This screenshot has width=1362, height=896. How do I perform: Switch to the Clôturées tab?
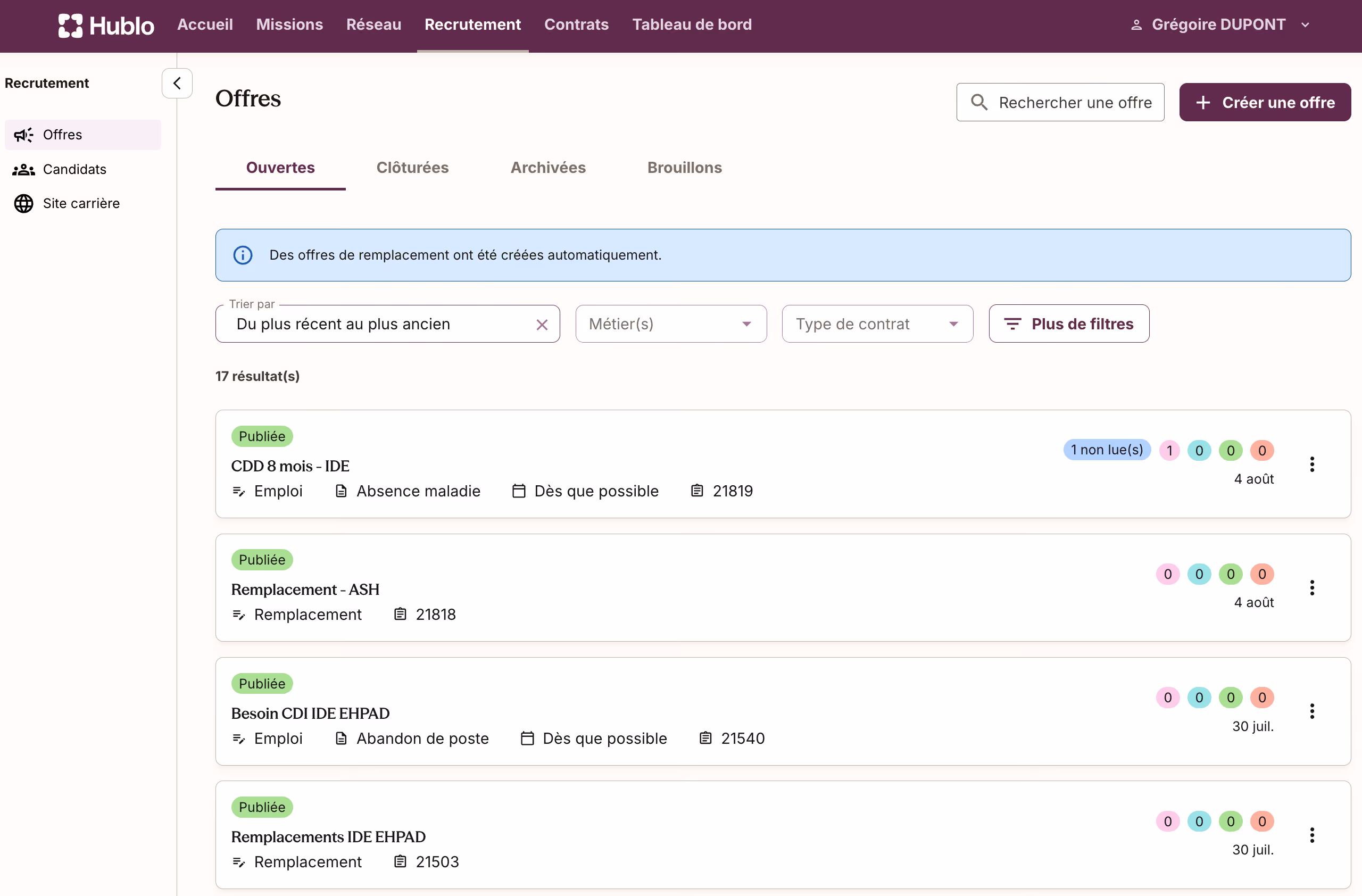tap(413, 168)
